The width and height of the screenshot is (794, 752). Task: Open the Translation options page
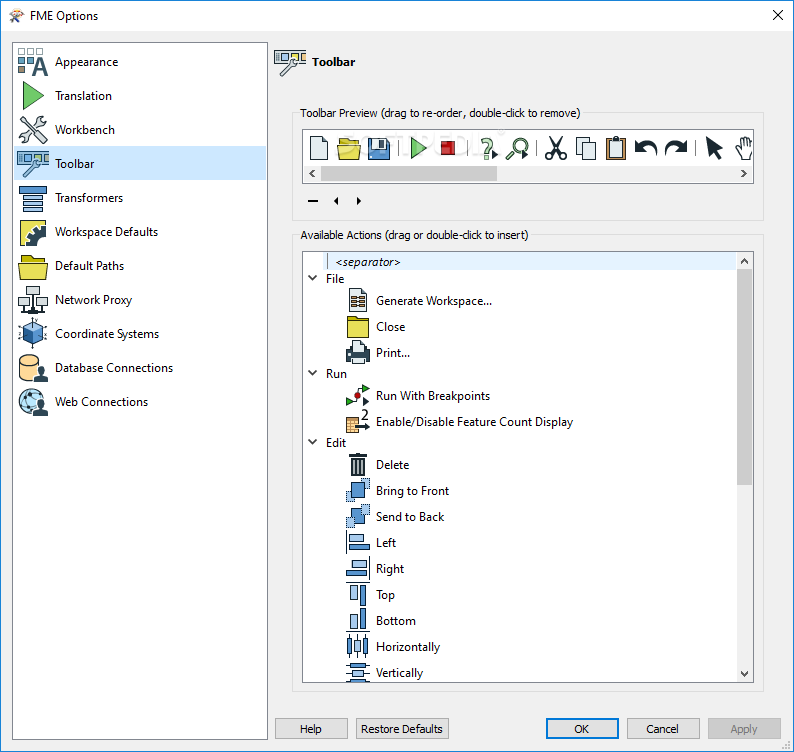(x=140, y=96)
